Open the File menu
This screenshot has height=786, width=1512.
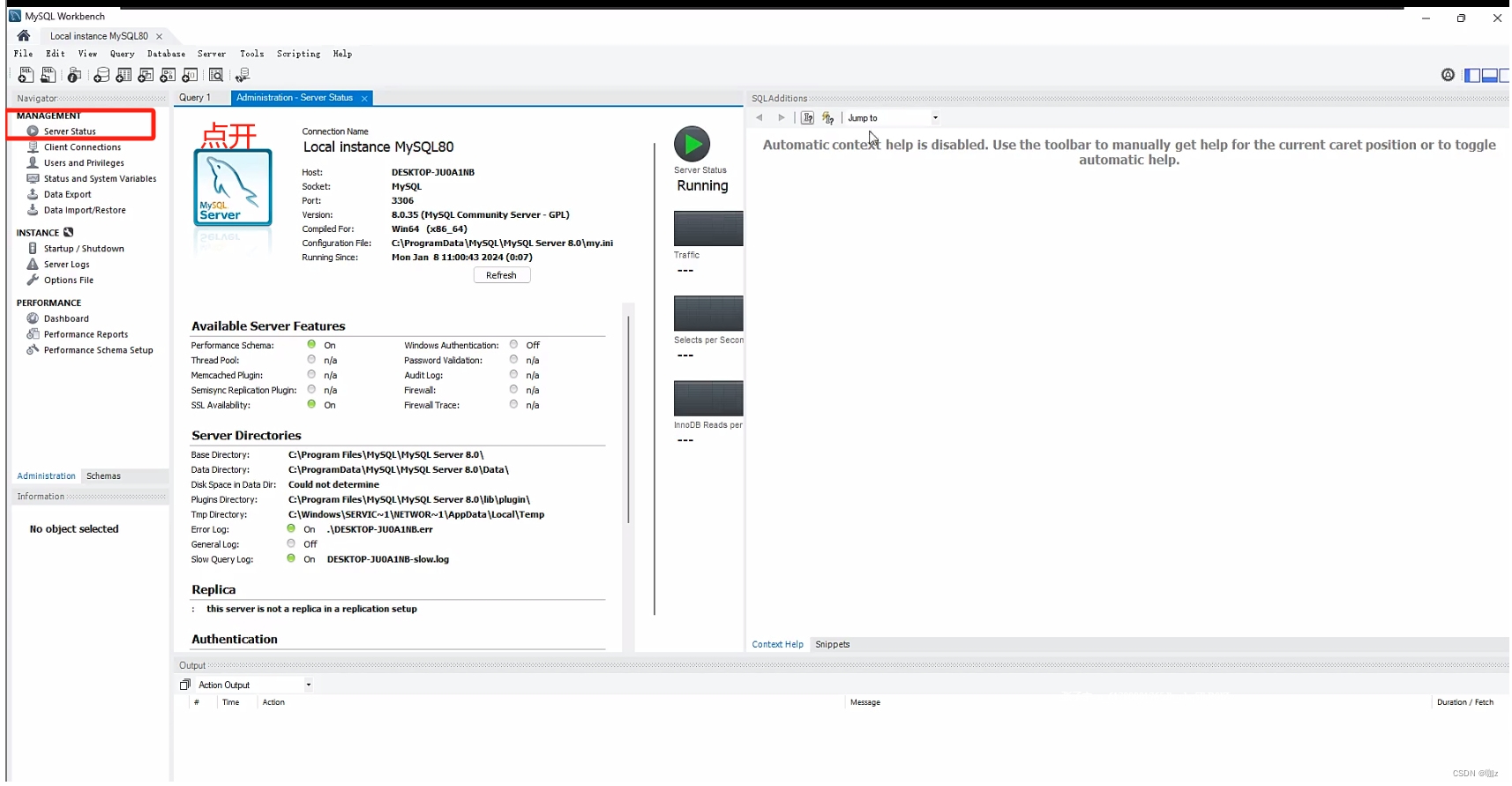23,54
